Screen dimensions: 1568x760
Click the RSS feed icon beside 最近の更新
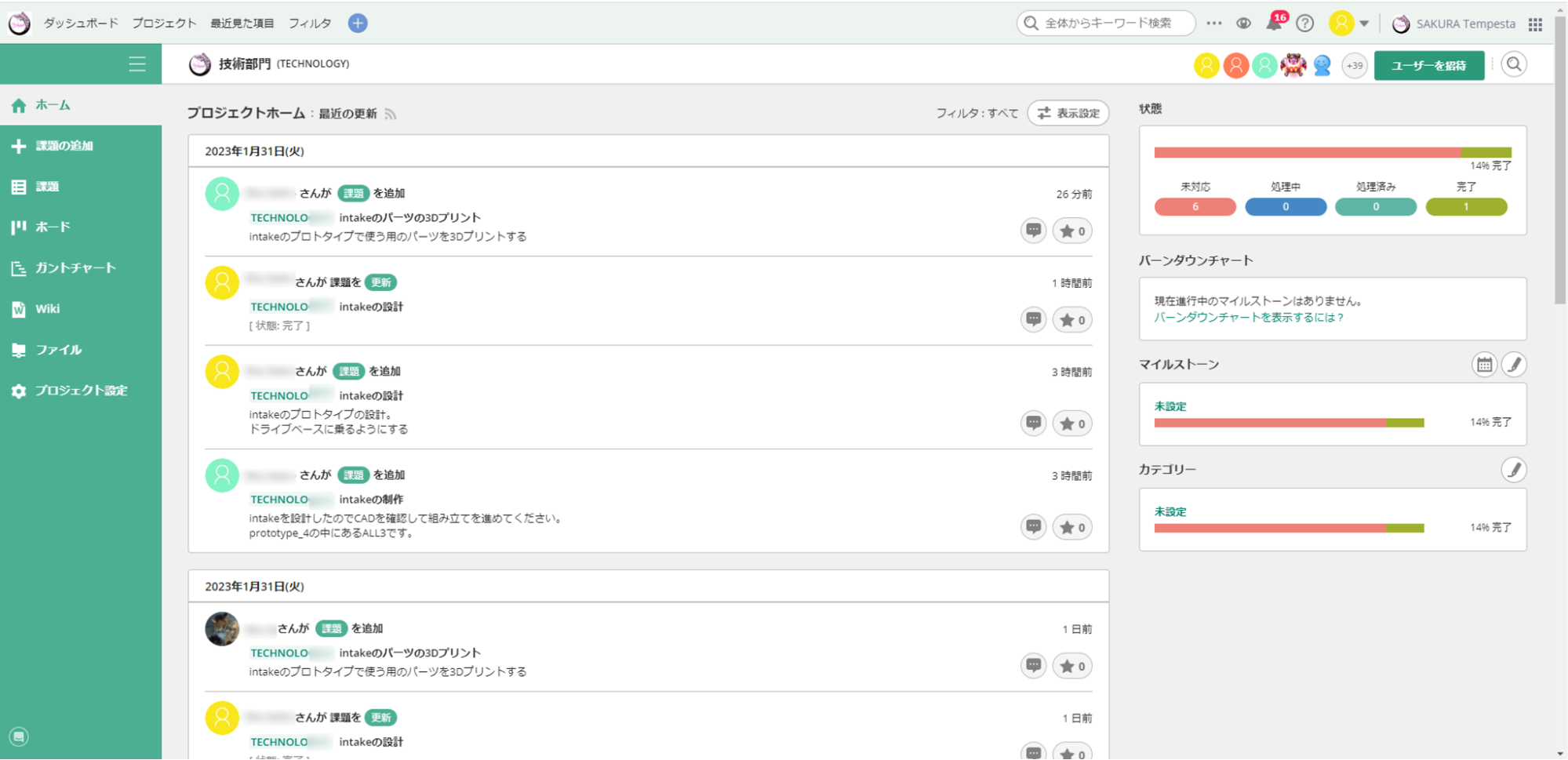point(391,115)
